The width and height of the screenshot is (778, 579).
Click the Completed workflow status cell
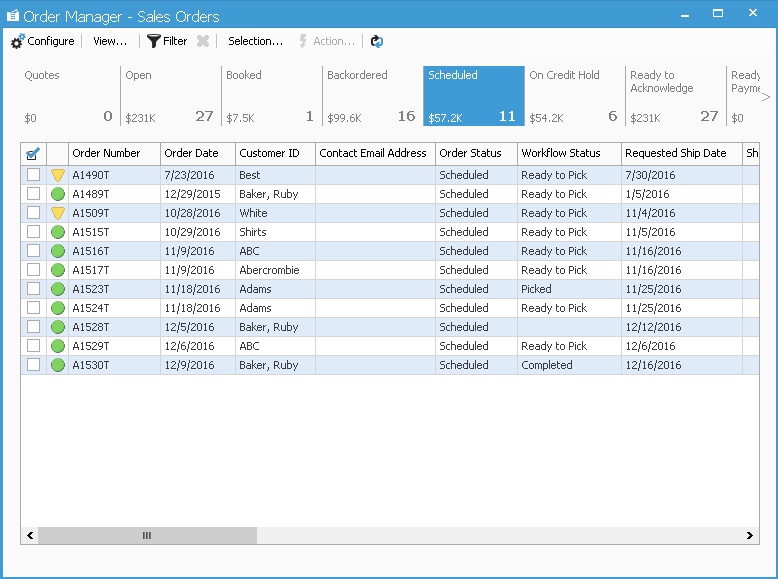click(x=569, y=365)
